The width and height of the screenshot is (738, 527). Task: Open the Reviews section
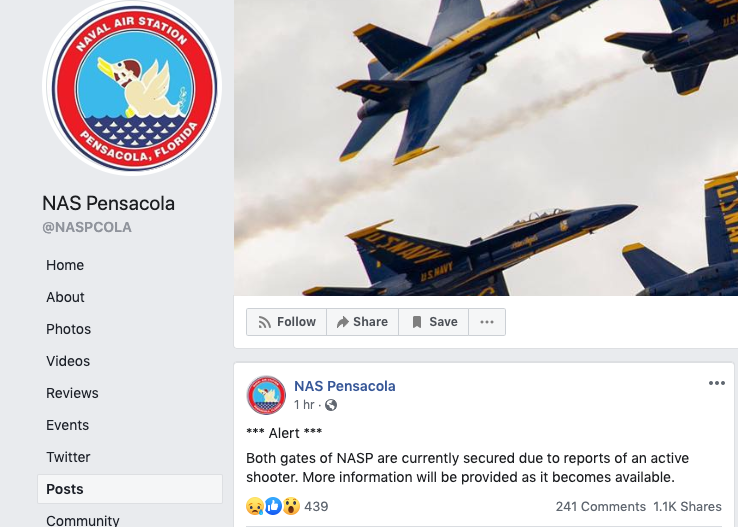(x=72, y=393)
